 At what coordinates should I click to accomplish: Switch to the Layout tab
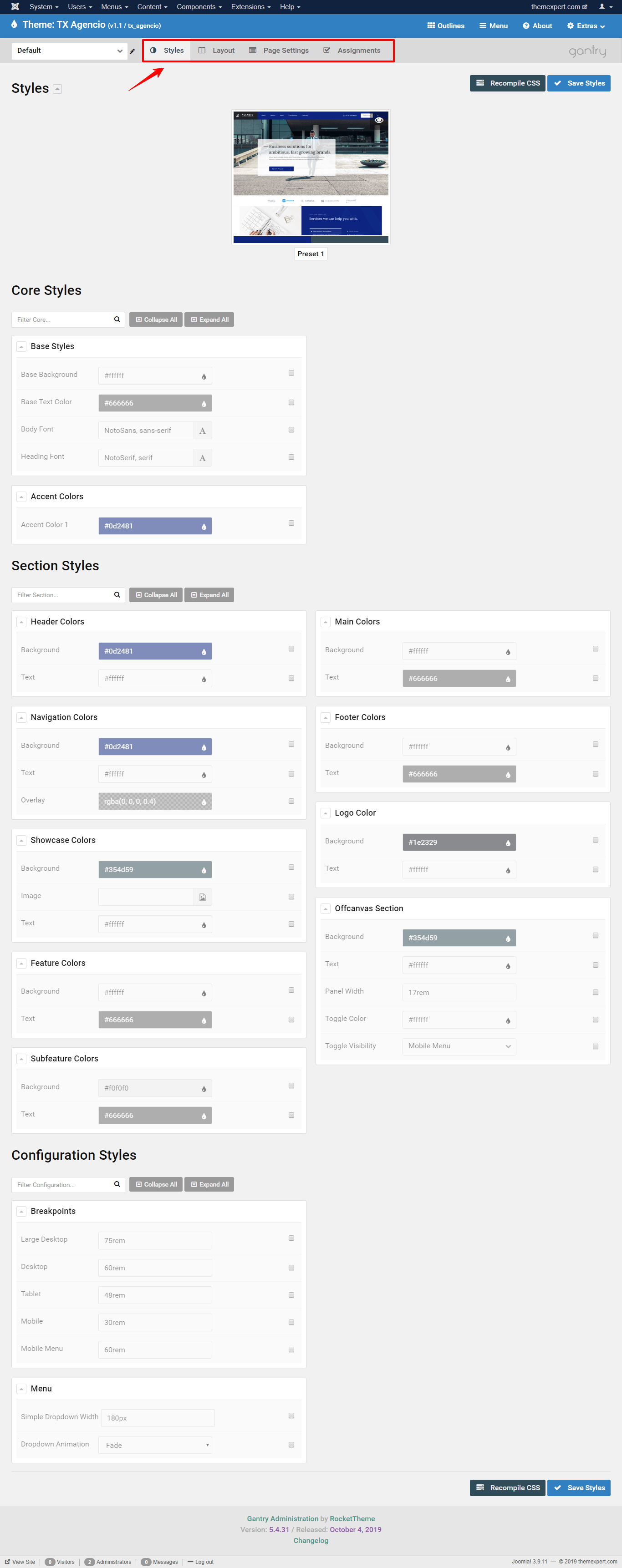217,51
